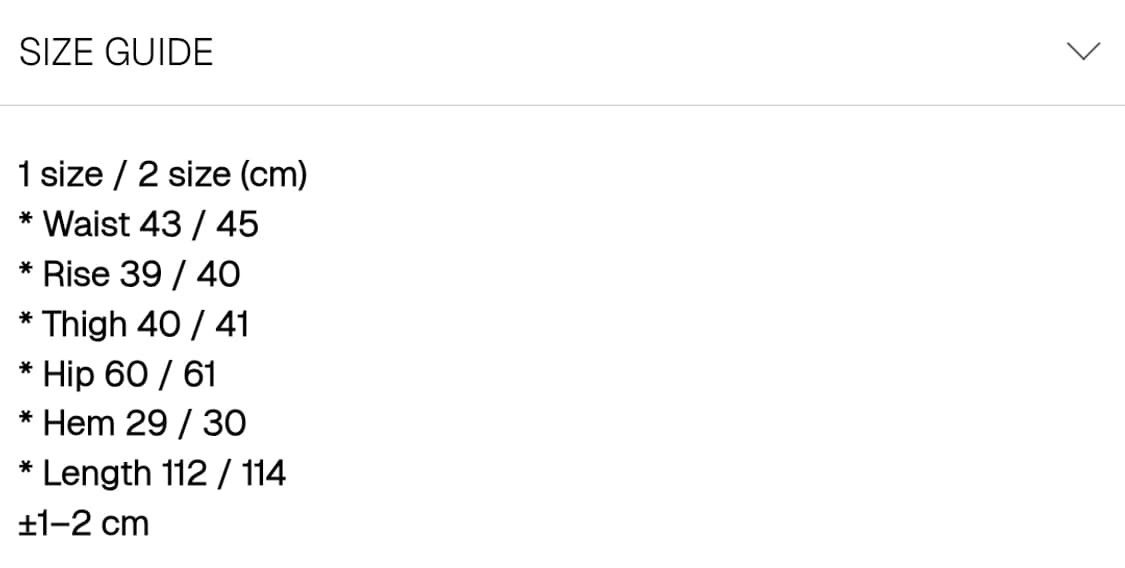Click the '±1–2 cm' tolerance note

point(84,523)
